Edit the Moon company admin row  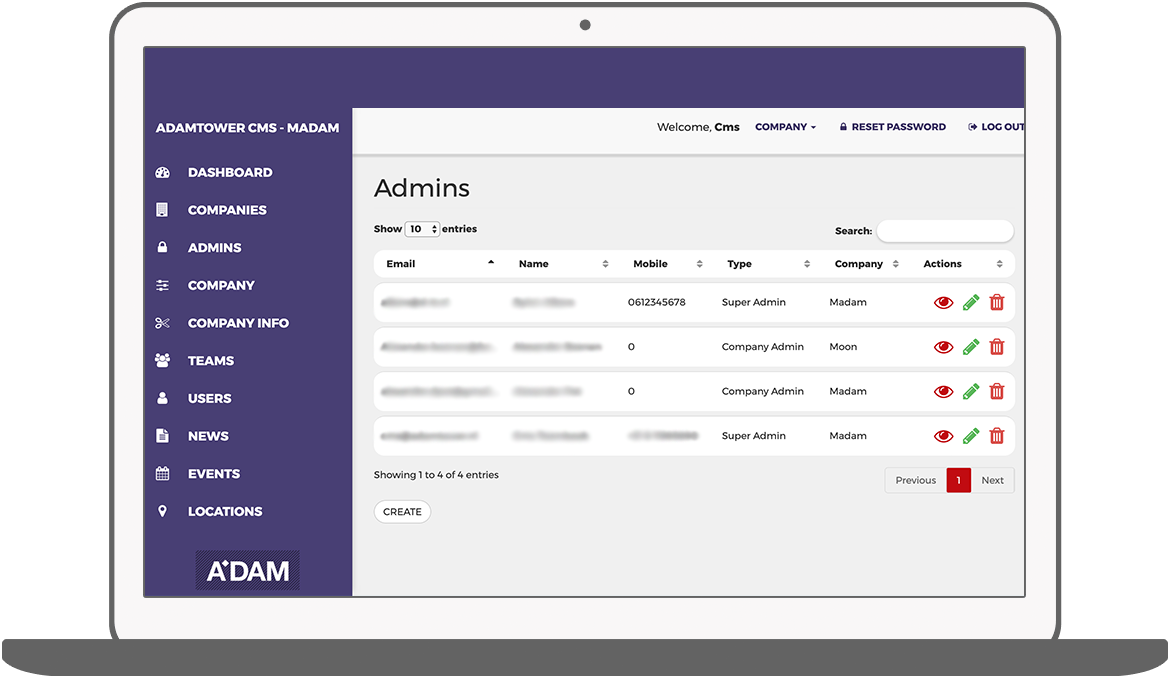(971, 347)
